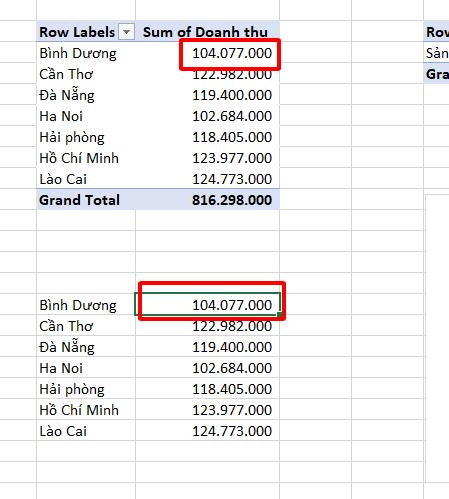Select Hồ Chí Minh label in pivot table

click(x=79, y=158)
